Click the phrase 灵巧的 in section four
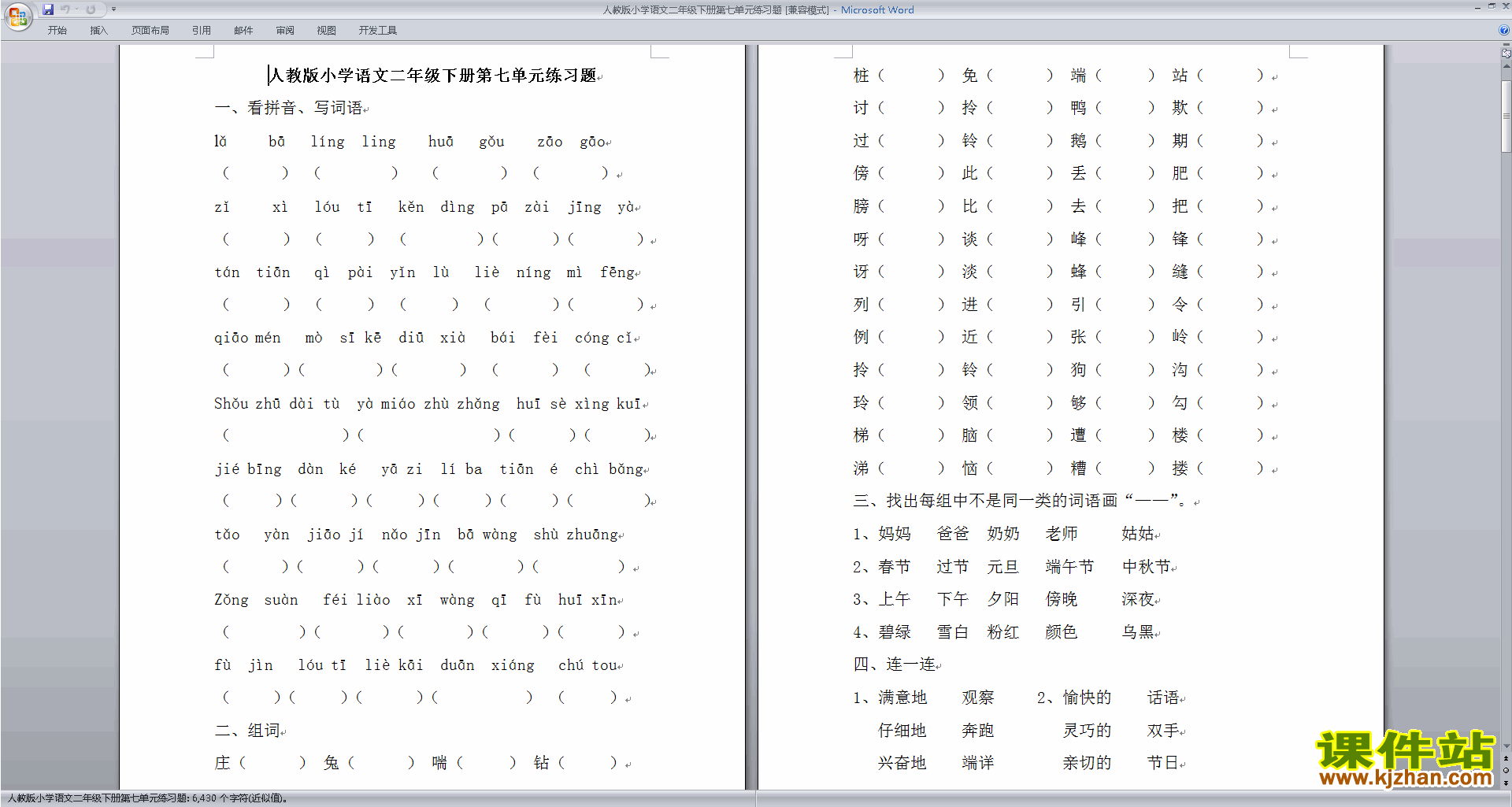The height and width of the screenshot is (807, 1512). (x=1087, y=731)
